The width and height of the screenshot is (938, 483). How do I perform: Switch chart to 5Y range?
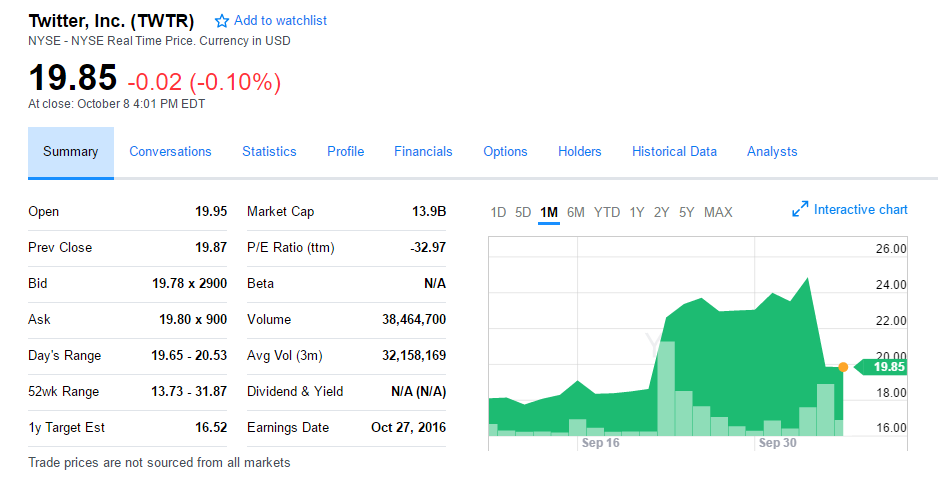686,212
